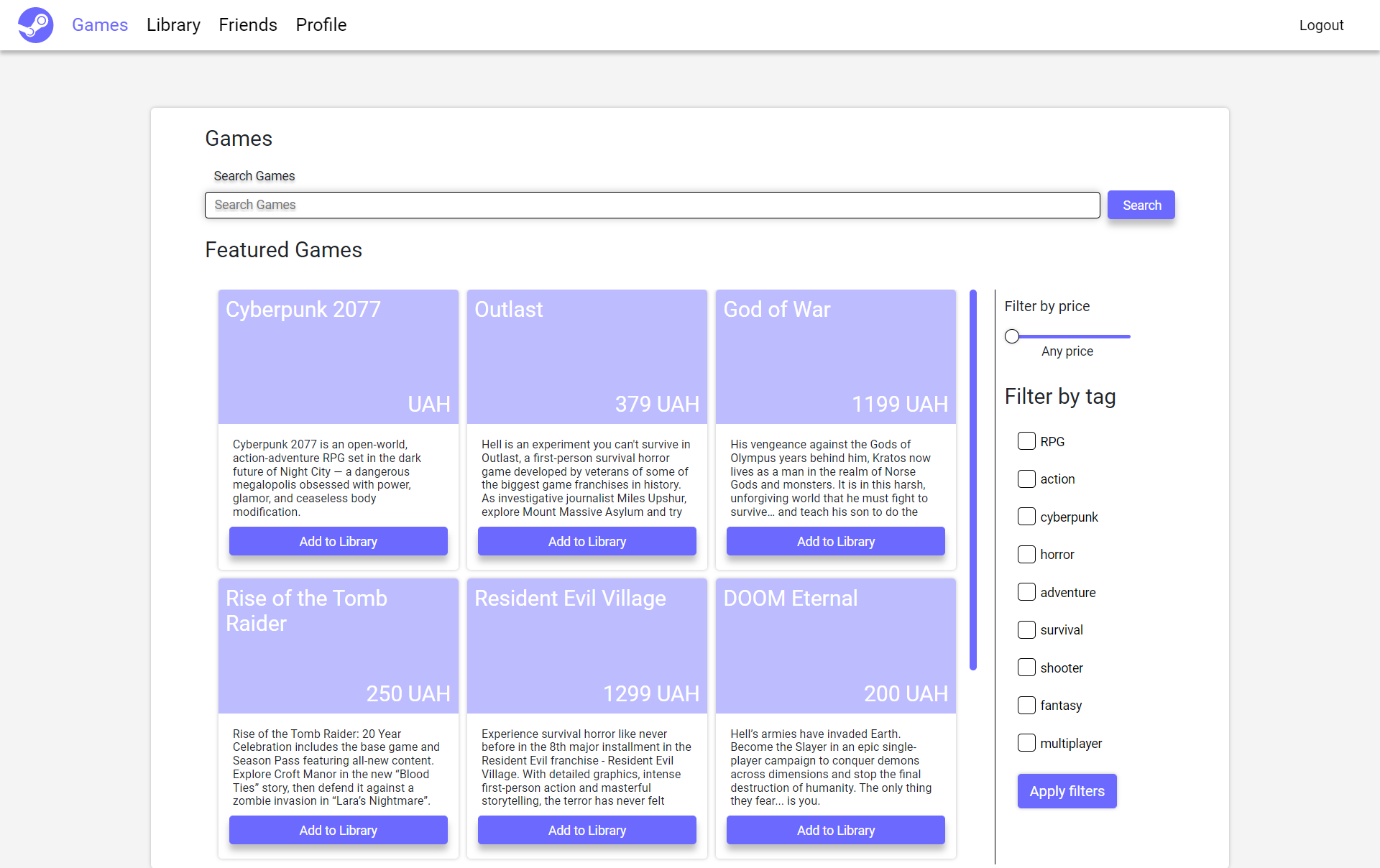Click the Apply filters button
The width and height of the screenshot is (1380, 868).
click(1067, 791)
